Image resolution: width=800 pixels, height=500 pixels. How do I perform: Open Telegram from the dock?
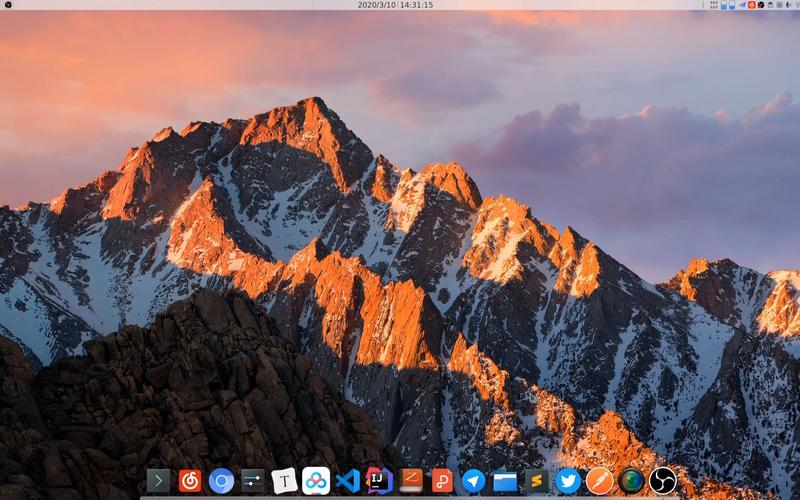tap(474, 481)
